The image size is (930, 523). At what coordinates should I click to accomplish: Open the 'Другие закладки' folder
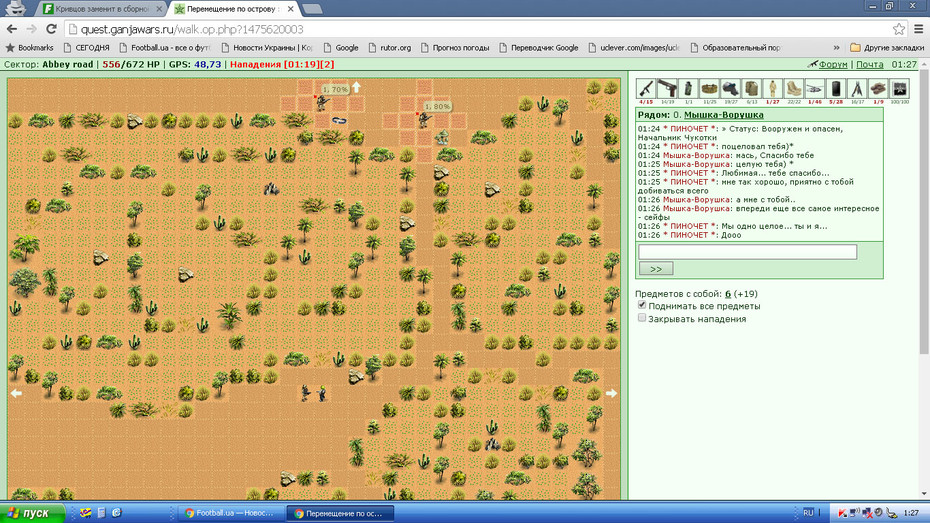coord(887,47)
